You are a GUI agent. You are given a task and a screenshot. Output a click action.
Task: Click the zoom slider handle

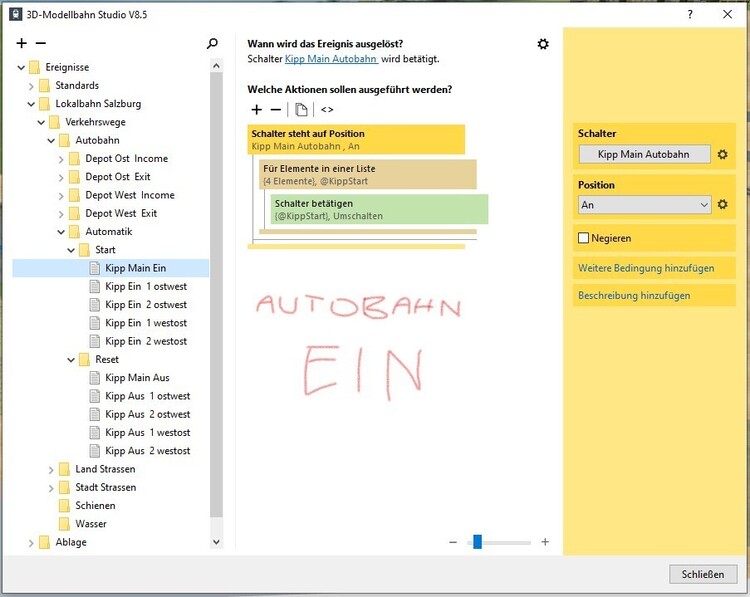(477, 542)
